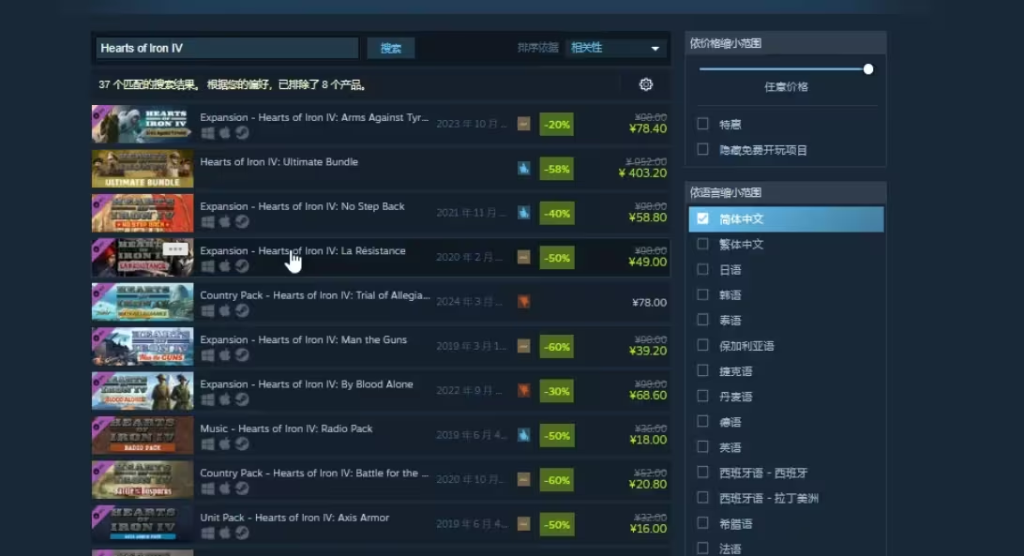Click the SteamOS icon under La Résistance
The height and width of the screenshot is (556, 1024).
pyautogui.click(x=242, y=266)
